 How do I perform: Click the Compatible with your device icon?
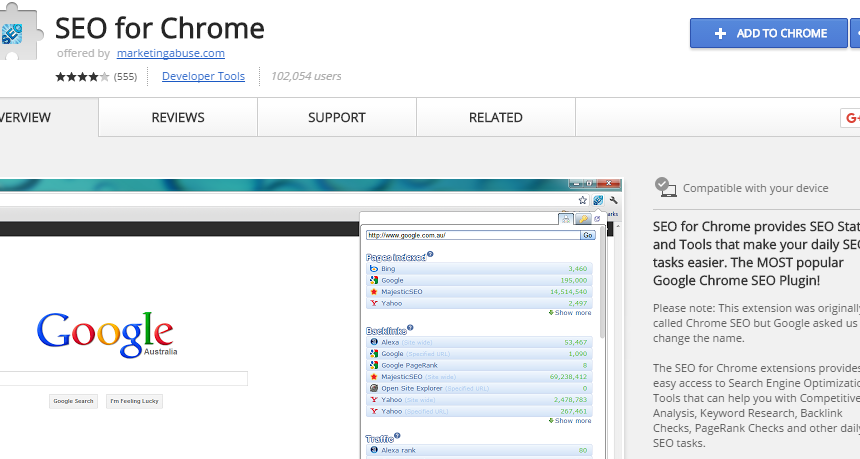pyautogui.click(x=665, y=187)
